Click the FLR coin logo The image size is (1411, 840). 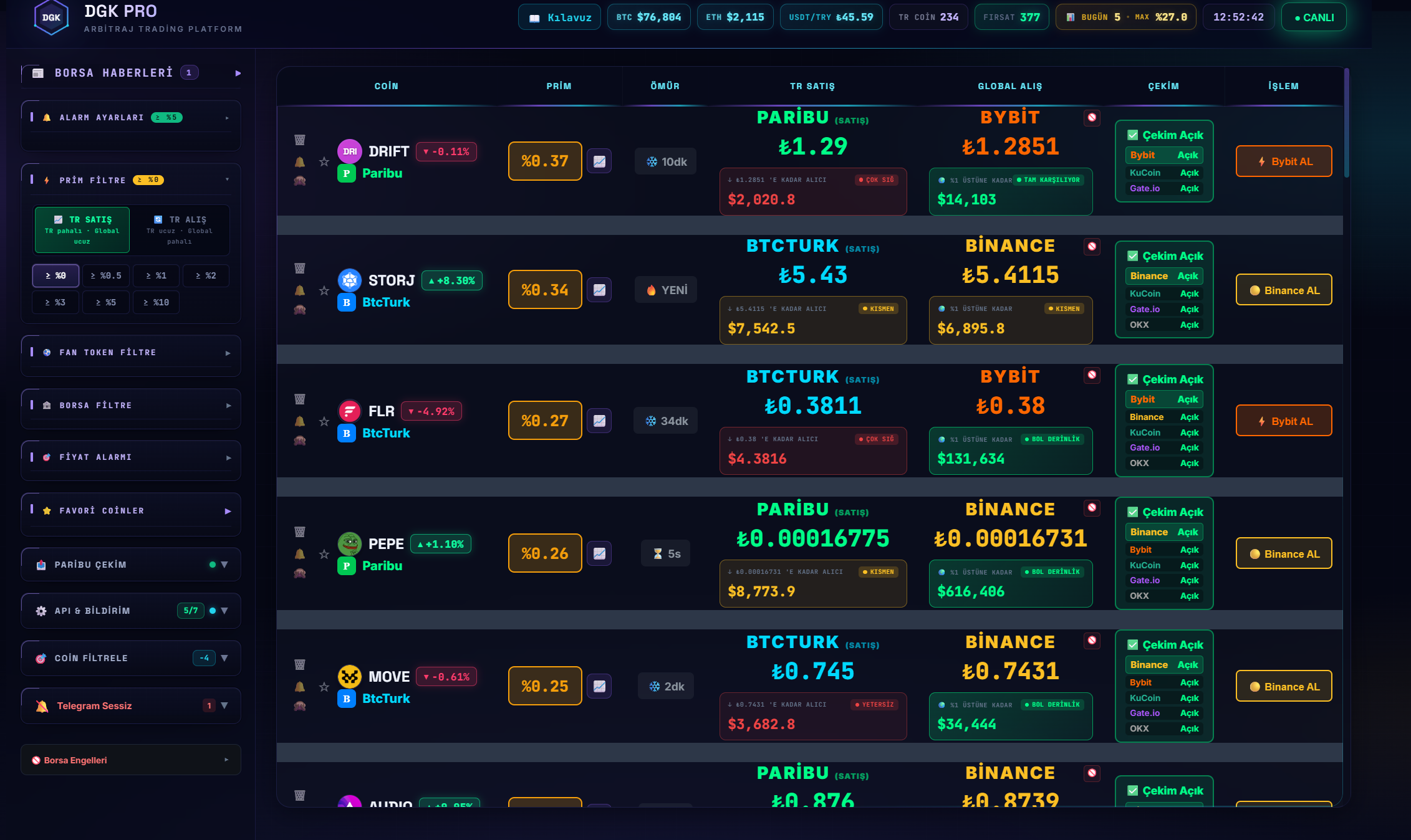tap(350, 411)
